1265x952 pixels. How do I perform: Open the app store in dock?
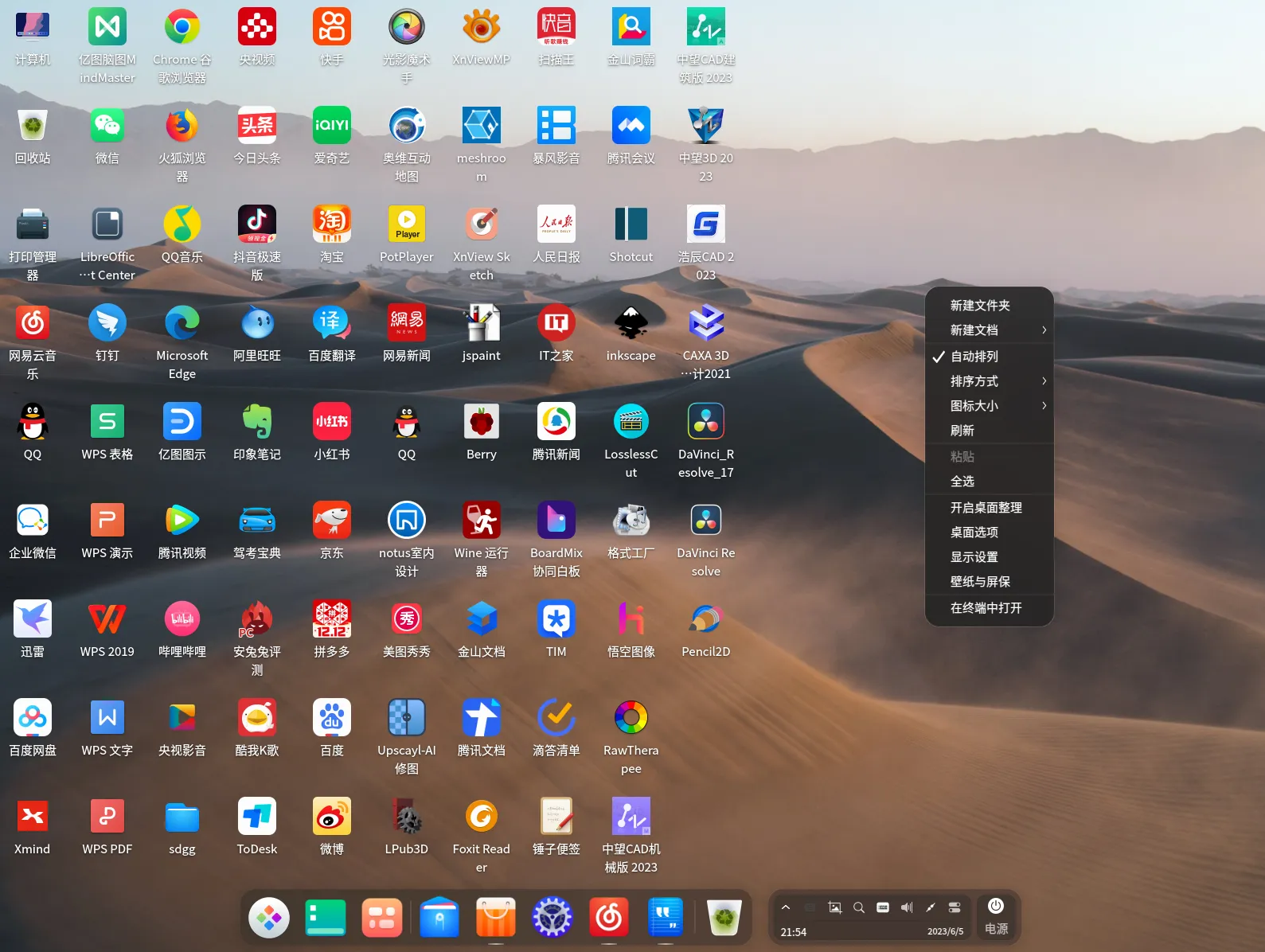[x=496, y=918]
